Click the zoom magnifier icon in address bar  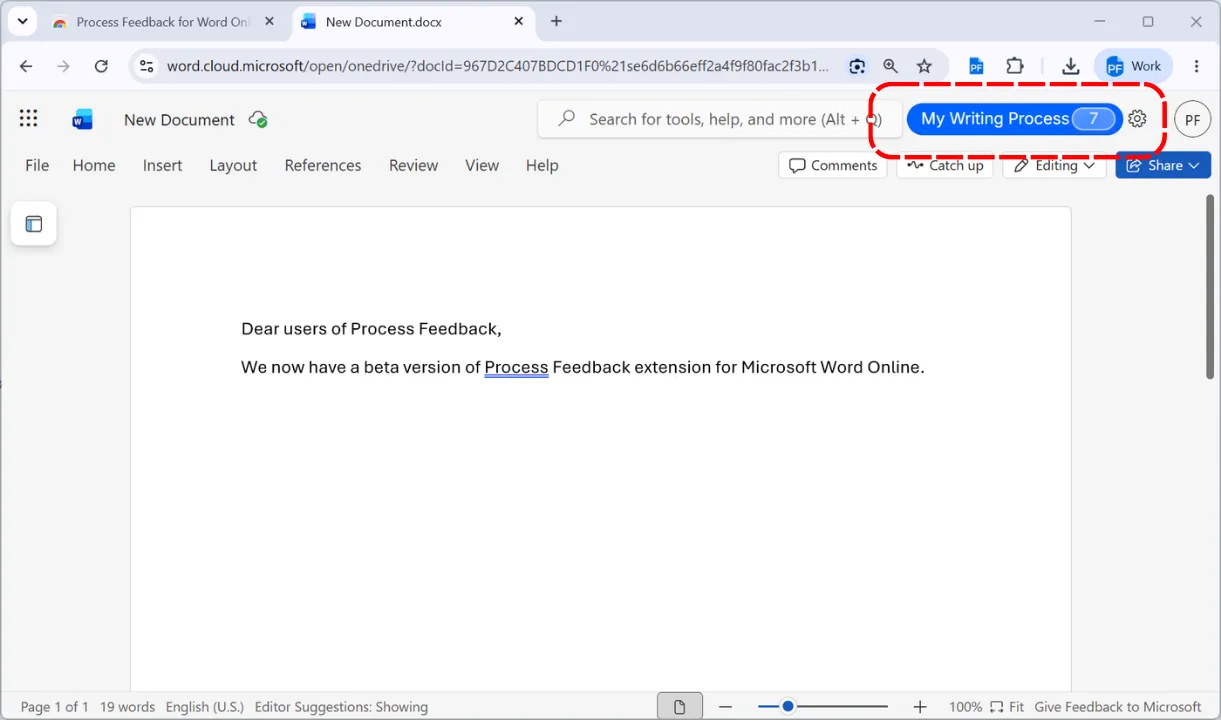click(890, 66)
